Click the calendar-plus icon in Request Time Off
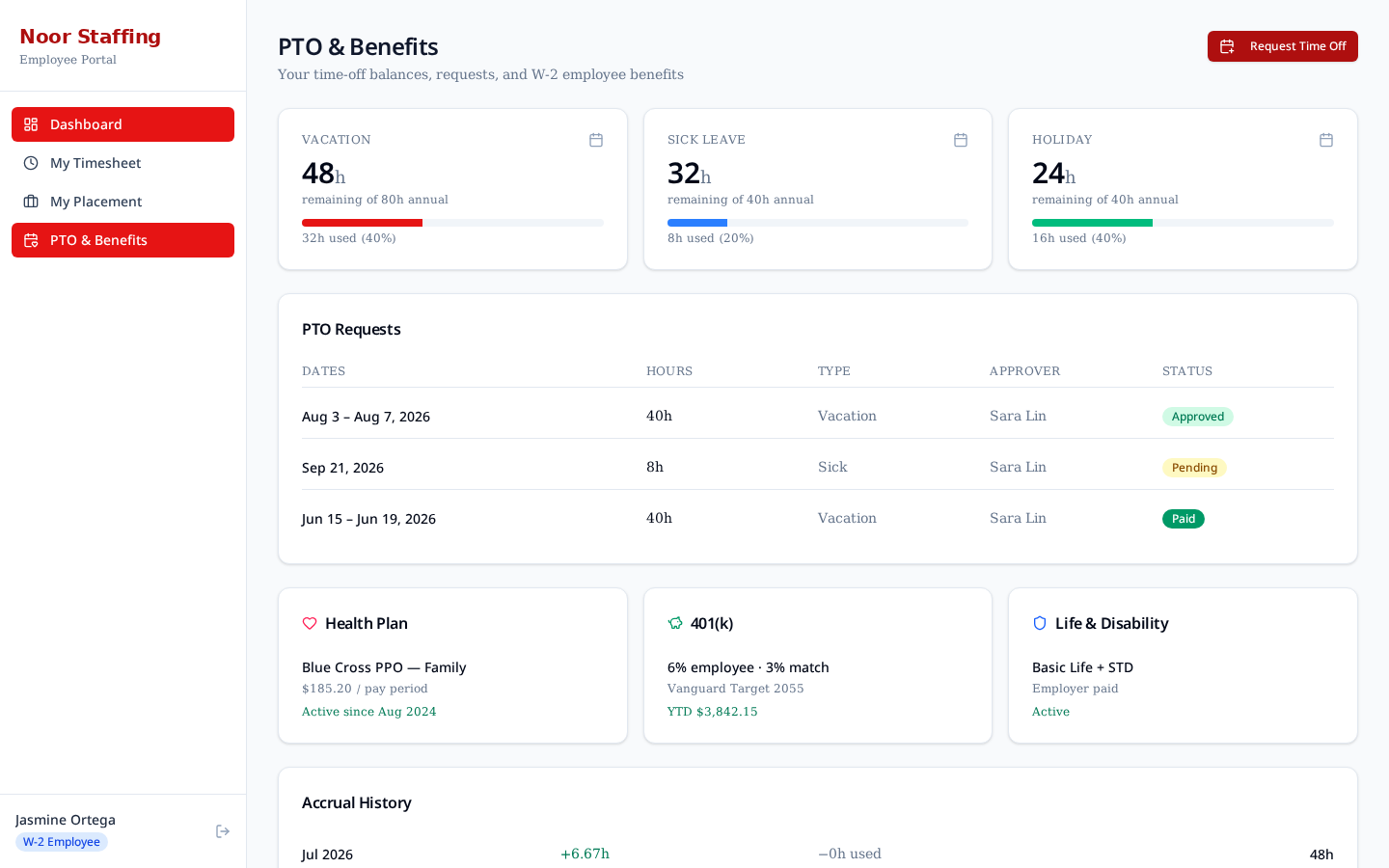 point(1227,46)
